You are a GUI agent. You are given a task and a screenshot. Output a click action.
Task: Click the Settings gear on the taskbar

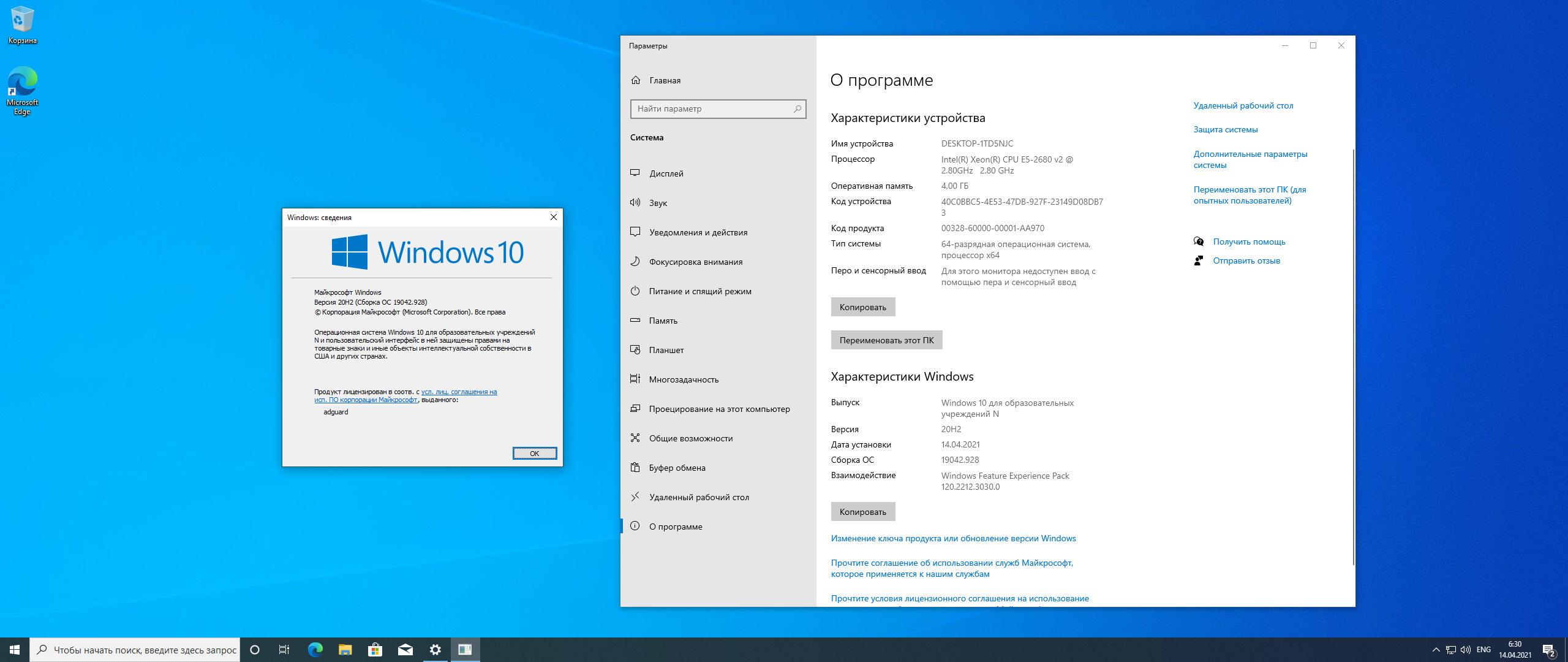point(435,650)
